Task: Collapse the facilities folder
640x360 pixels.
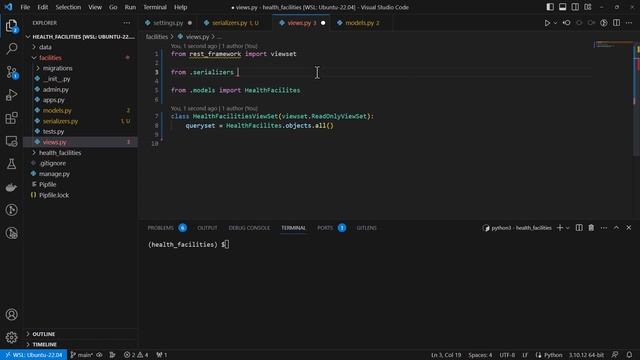Action: 80,58
